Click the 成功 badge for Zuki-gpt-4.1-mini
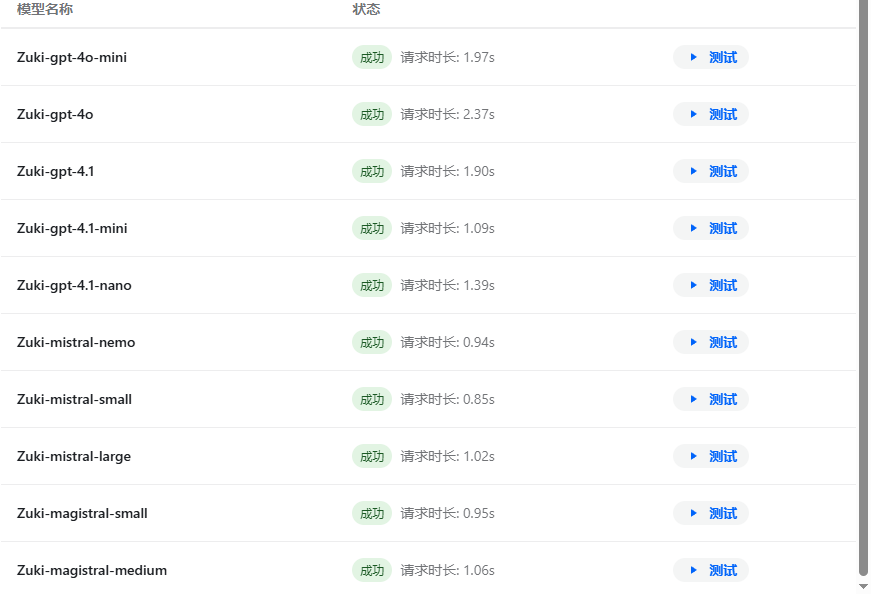The width and height of the screenshot is (877, 594). (372, 229)
